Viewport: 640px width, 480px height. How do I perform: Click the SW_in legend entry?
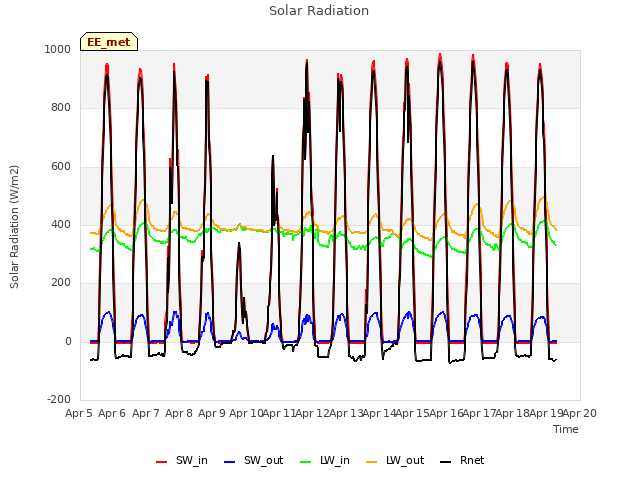(182, 461)
